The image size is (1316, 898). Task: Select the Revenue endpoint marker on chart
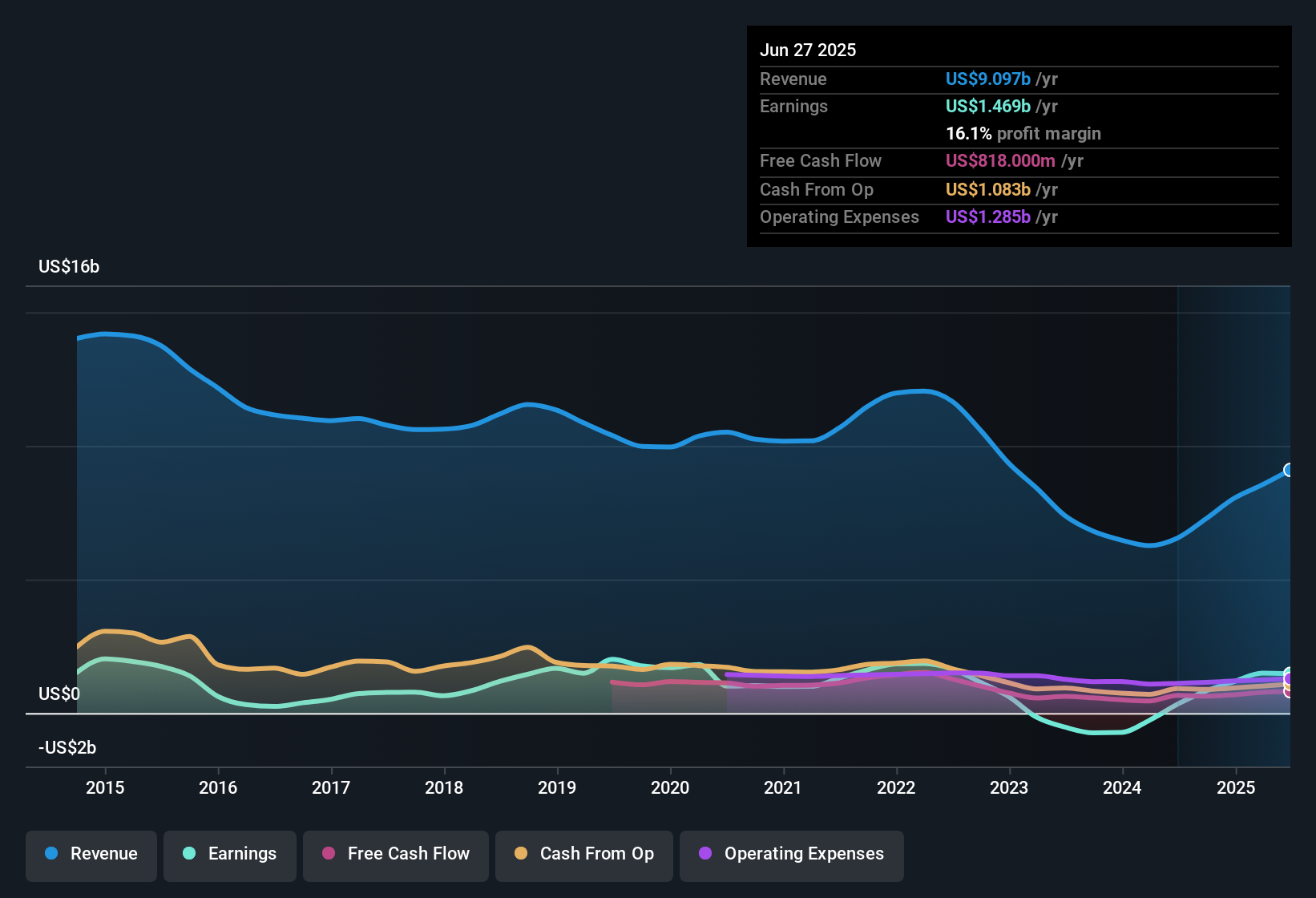(x=1289, y=470)
